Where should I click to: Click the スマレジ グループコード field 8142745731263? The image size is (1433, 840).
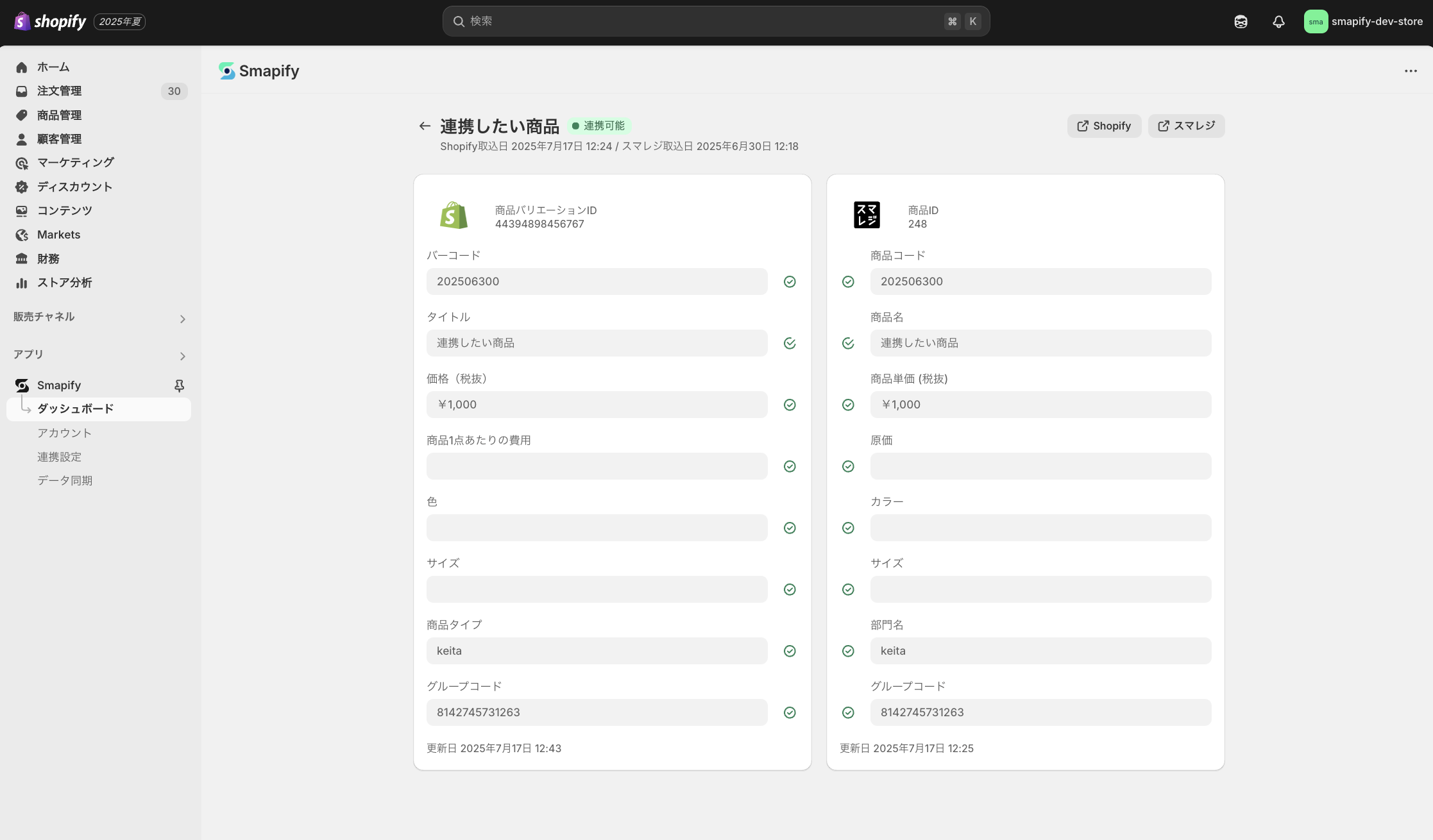click(x=1040, y=712)
